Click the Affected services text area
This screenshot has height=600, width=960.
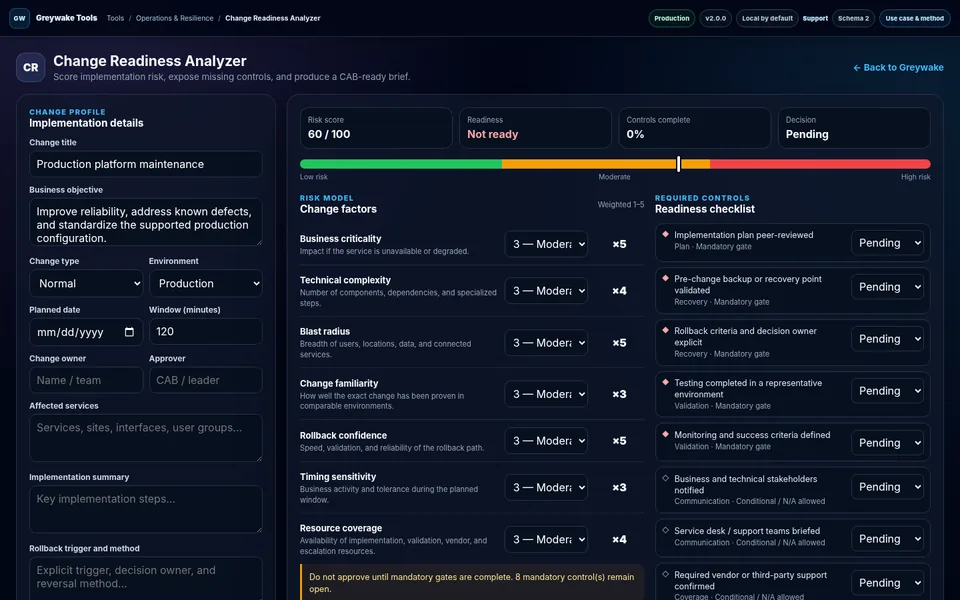click(x=146, y=438)
